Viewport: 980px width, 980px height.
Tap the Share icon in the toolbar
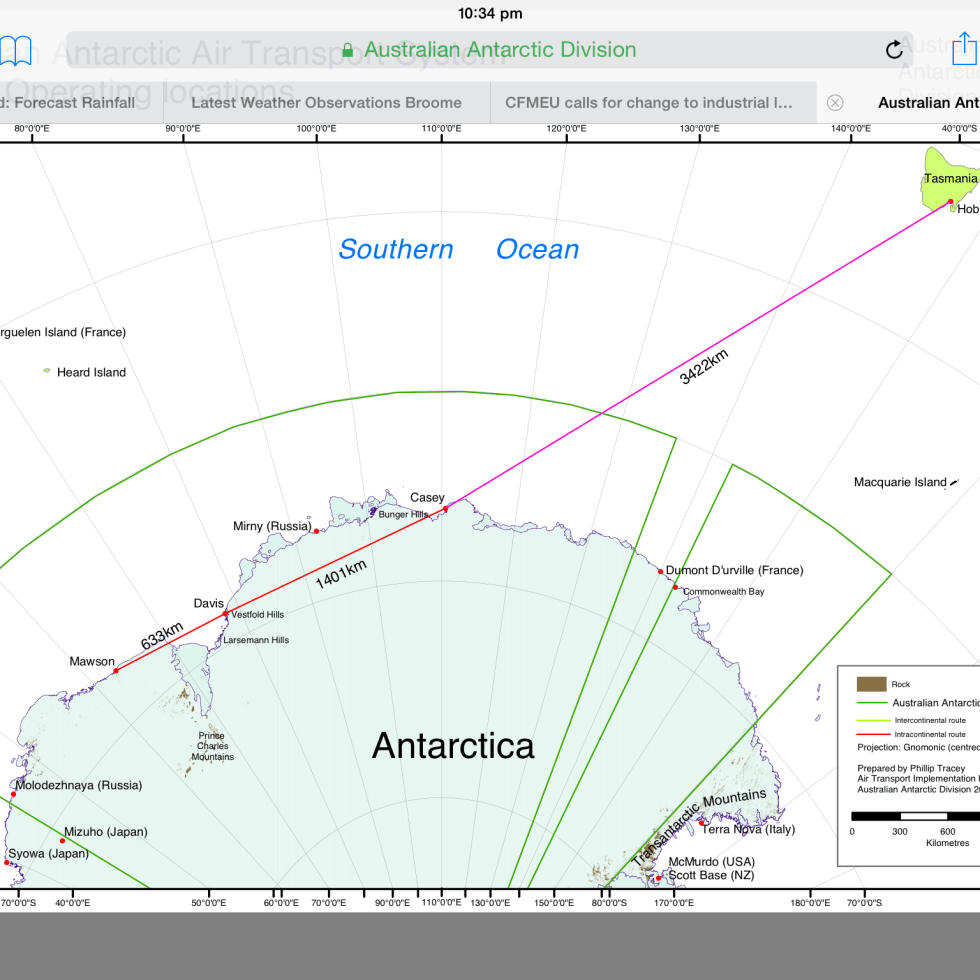(x=963, y=47)
